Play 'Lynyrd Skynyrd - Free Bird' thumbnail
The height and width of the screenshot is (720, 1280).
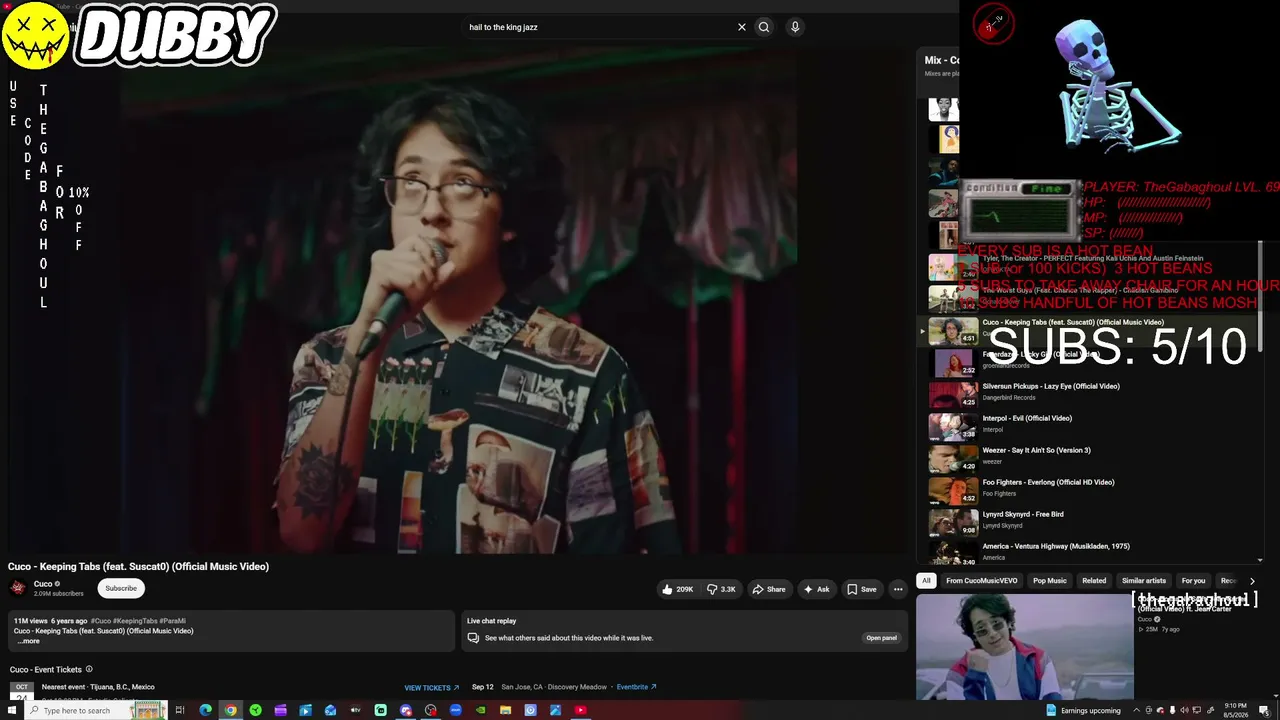(x=953, y=522)
